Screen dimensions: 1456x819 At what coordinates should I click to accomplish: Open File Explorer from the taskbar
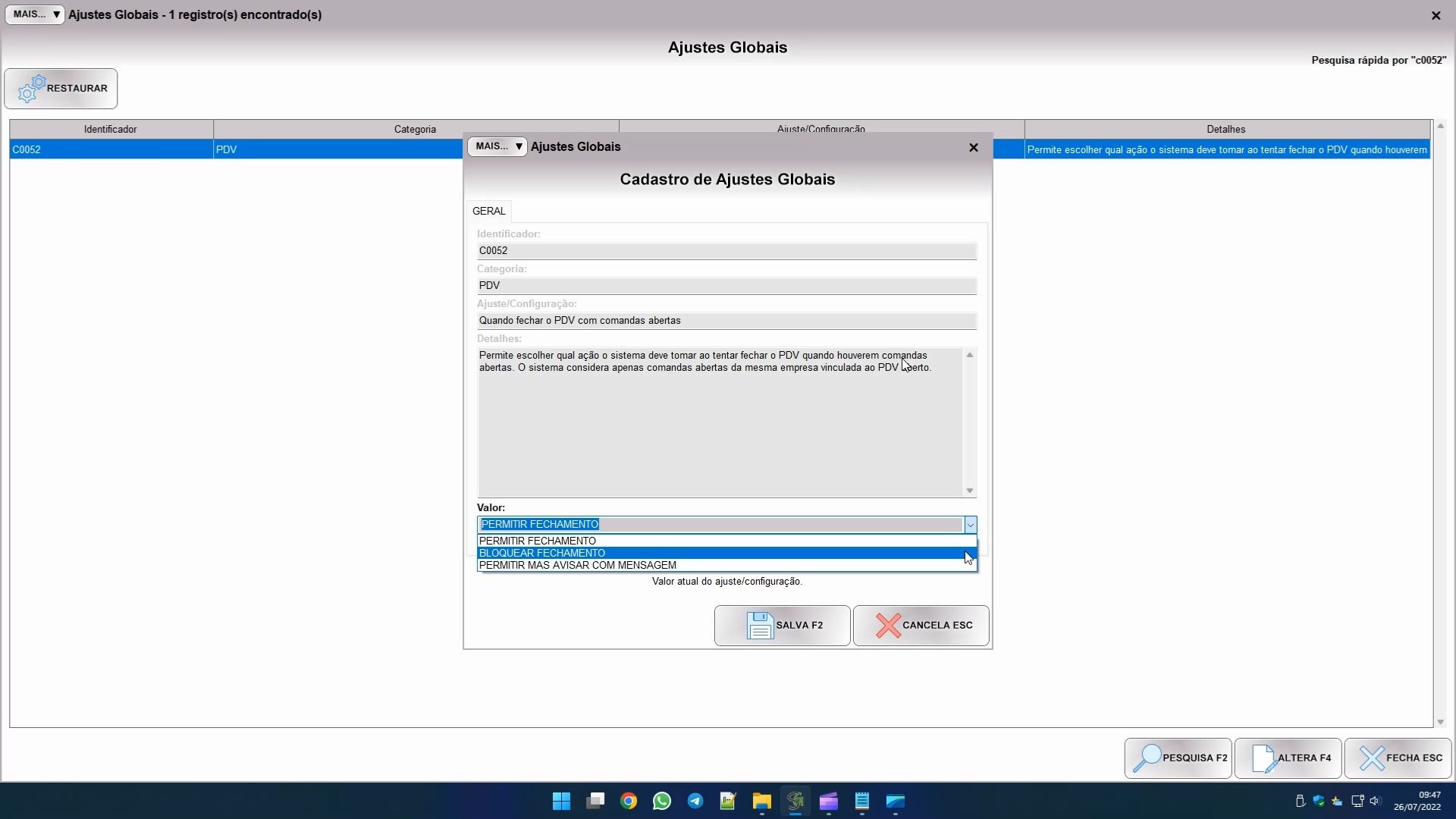[761, 802]
